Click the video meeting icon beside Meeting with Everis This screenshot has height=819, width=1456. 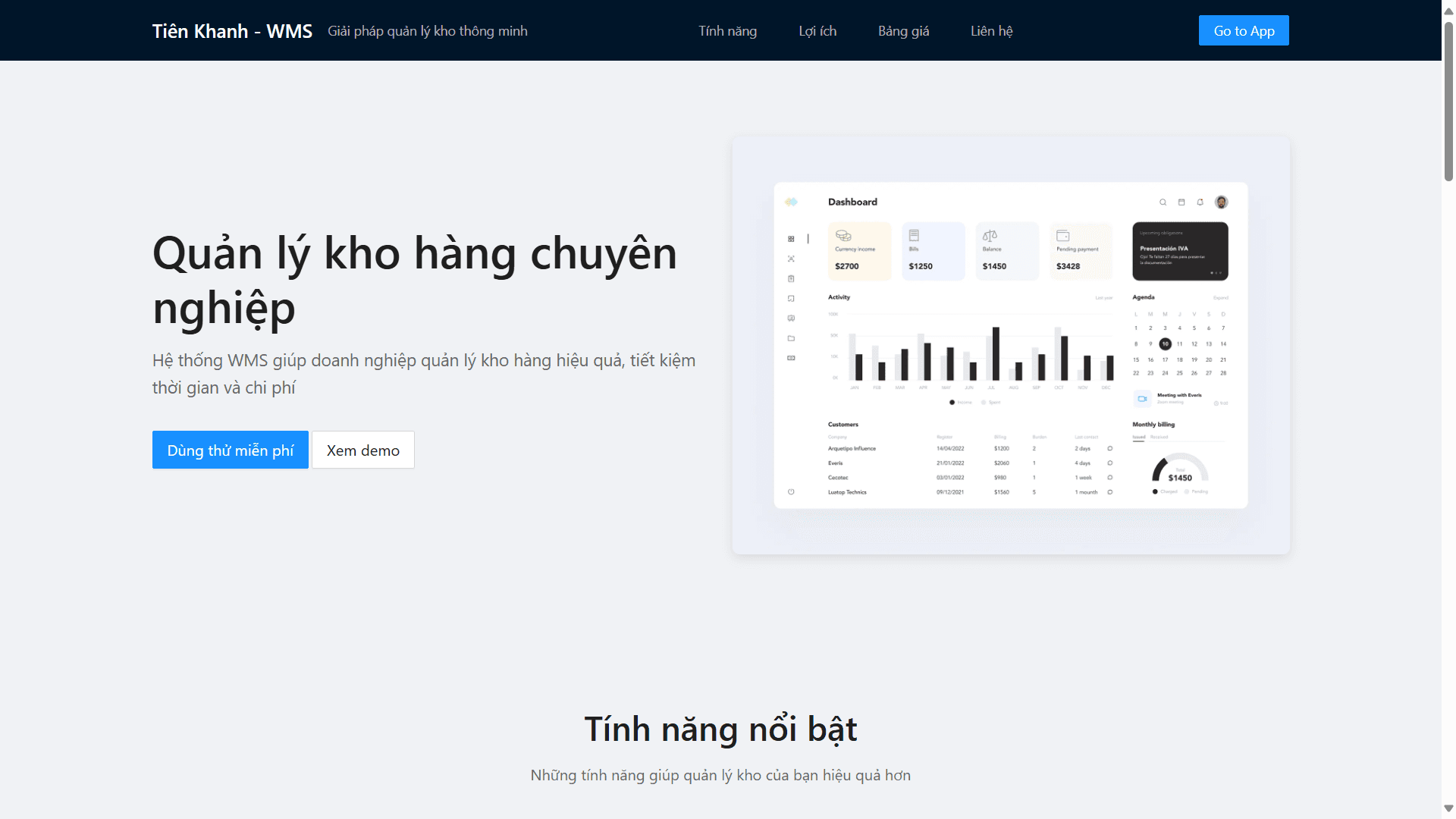pos(1142,399)
